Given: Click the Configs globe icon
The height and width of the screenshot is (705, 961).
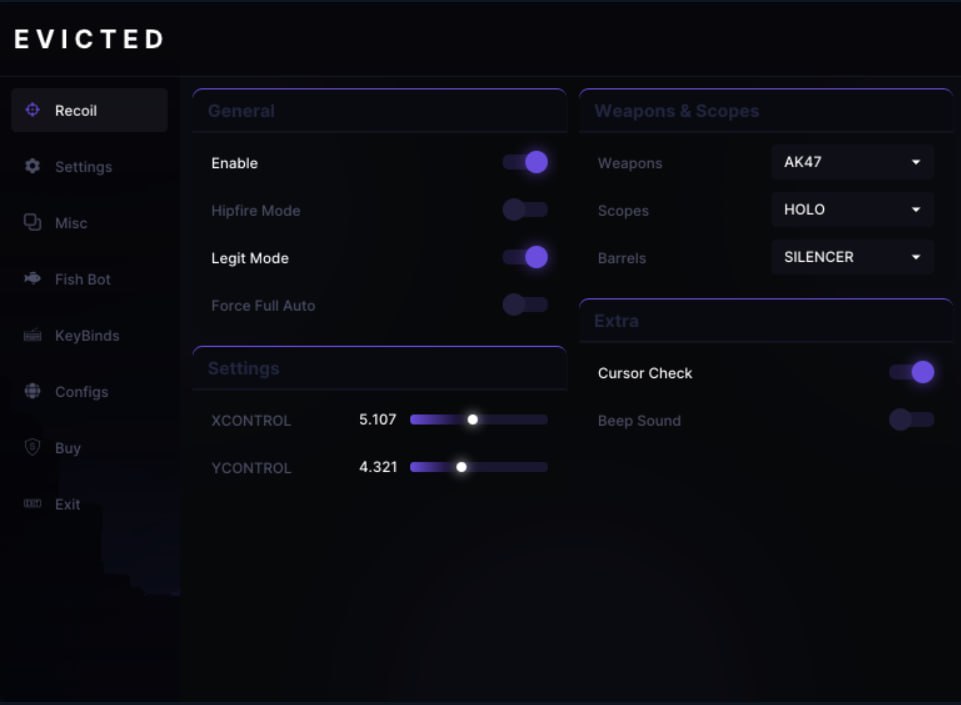Looking at the screenshot, I should [30, 391].
